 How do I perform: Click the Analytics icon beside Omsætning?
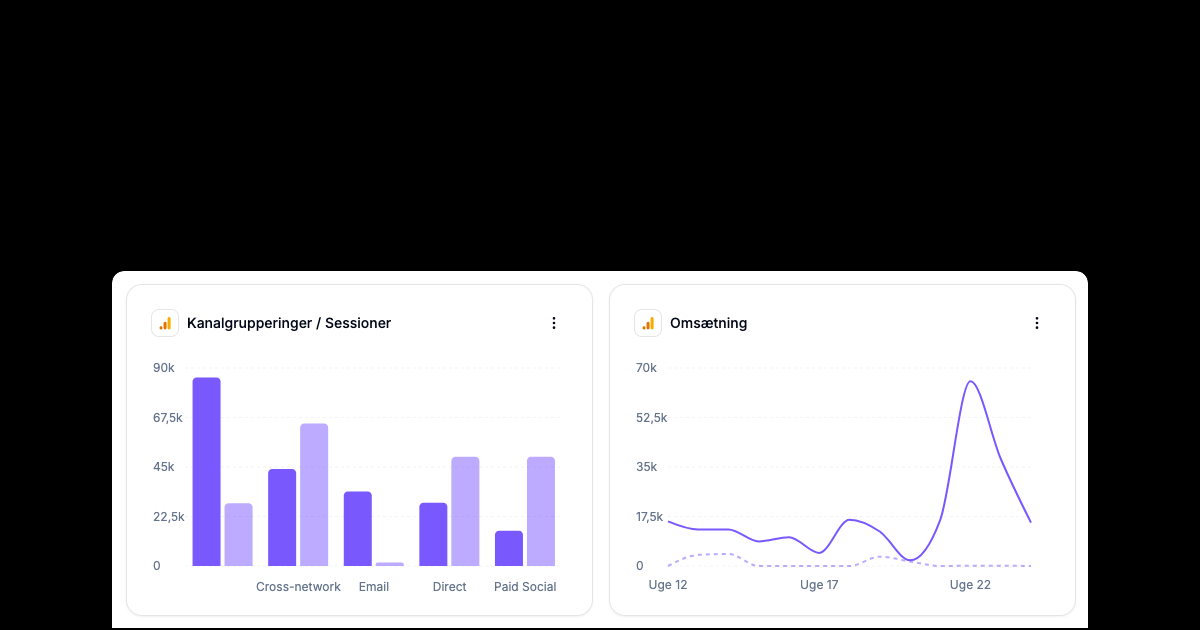click(648, 323)
